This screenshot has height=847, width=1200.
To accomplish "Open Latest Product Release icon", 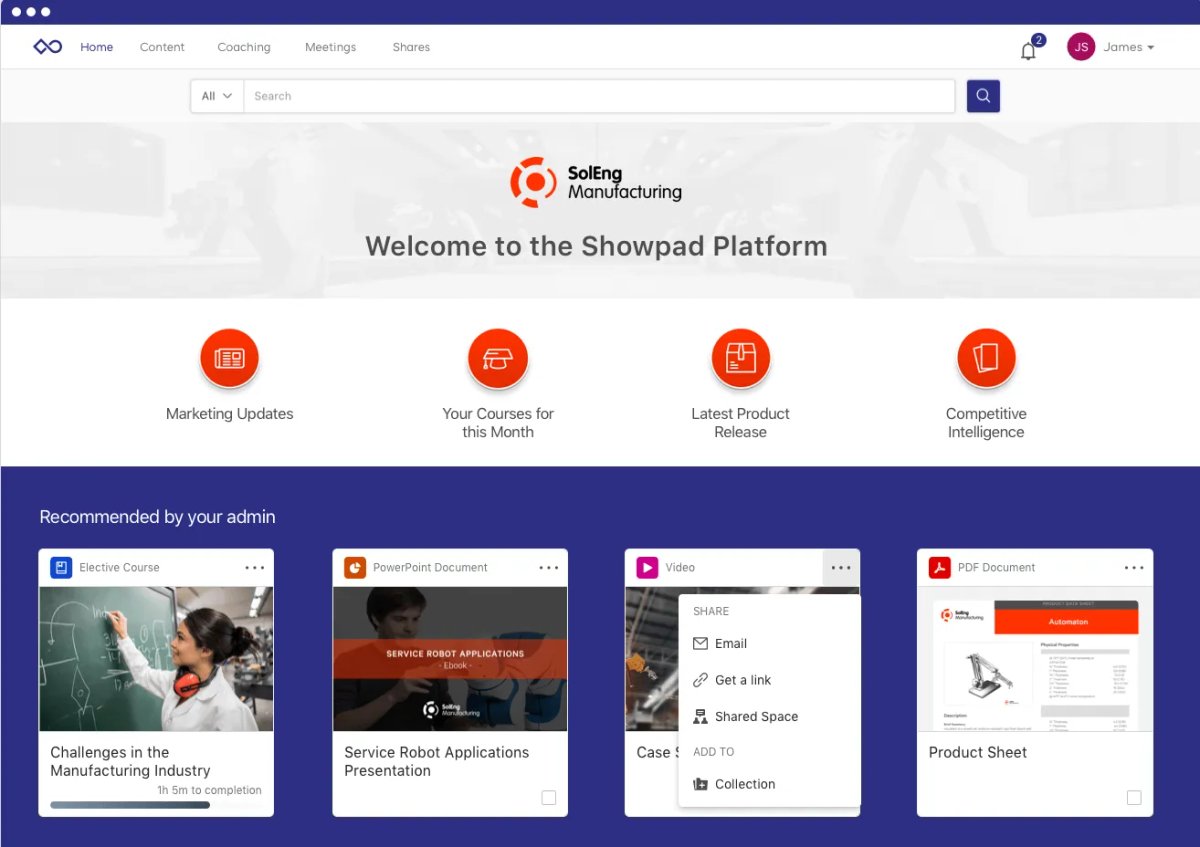I will [740, 358].
